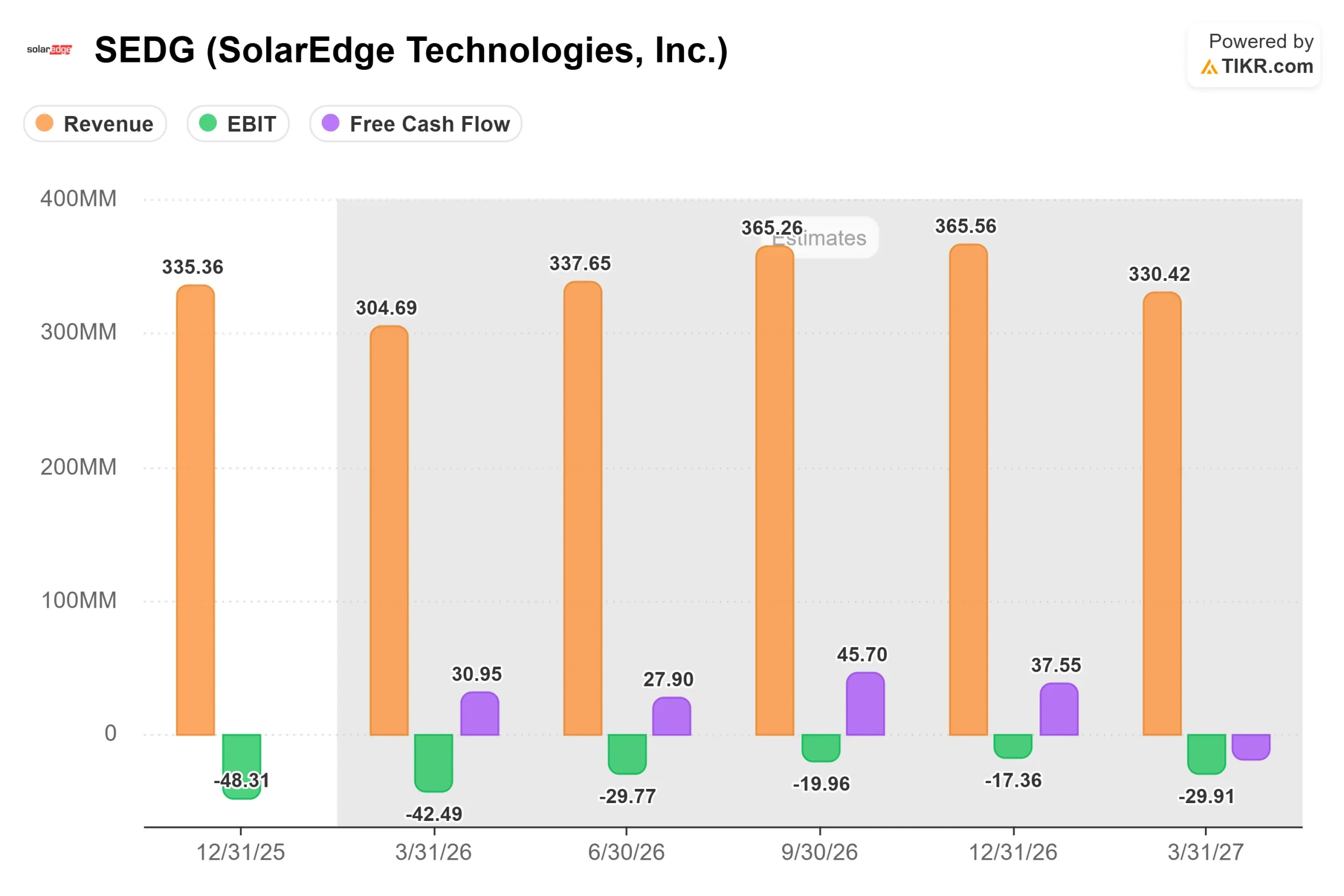
Task: Toggle the EBIT legend series
Action: (x=238, y=123)
